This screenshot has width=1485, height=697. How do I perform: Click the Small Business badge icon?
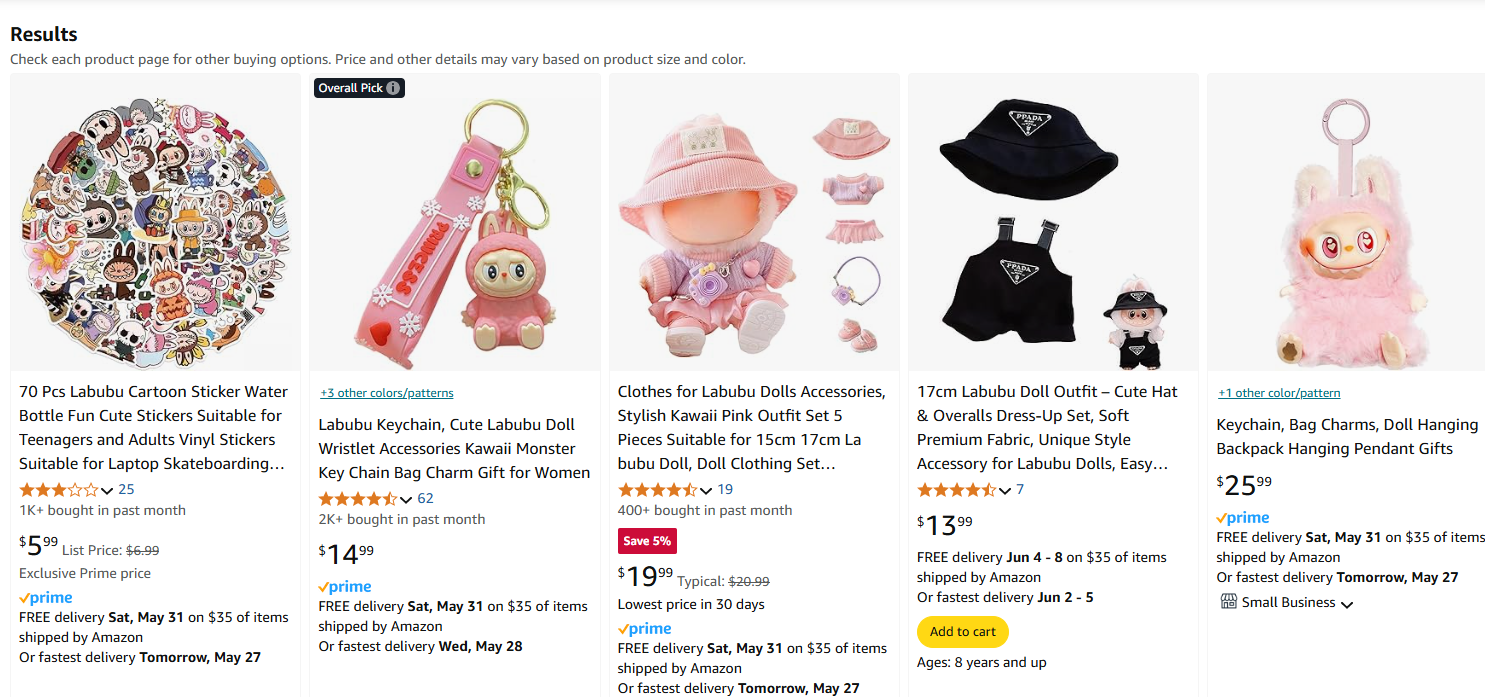tap(1228, 602)
